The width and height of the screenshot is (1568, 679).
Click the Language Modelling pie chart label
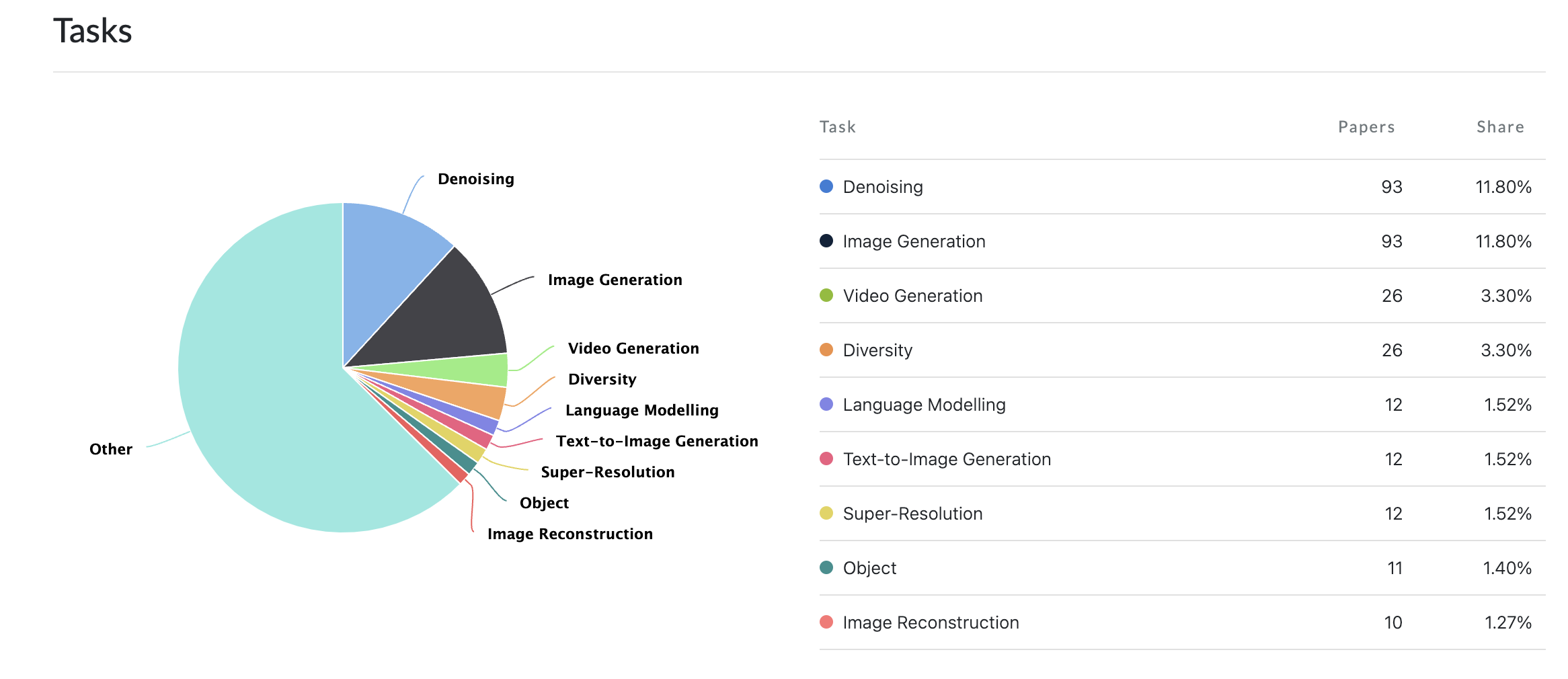(641, 410)
